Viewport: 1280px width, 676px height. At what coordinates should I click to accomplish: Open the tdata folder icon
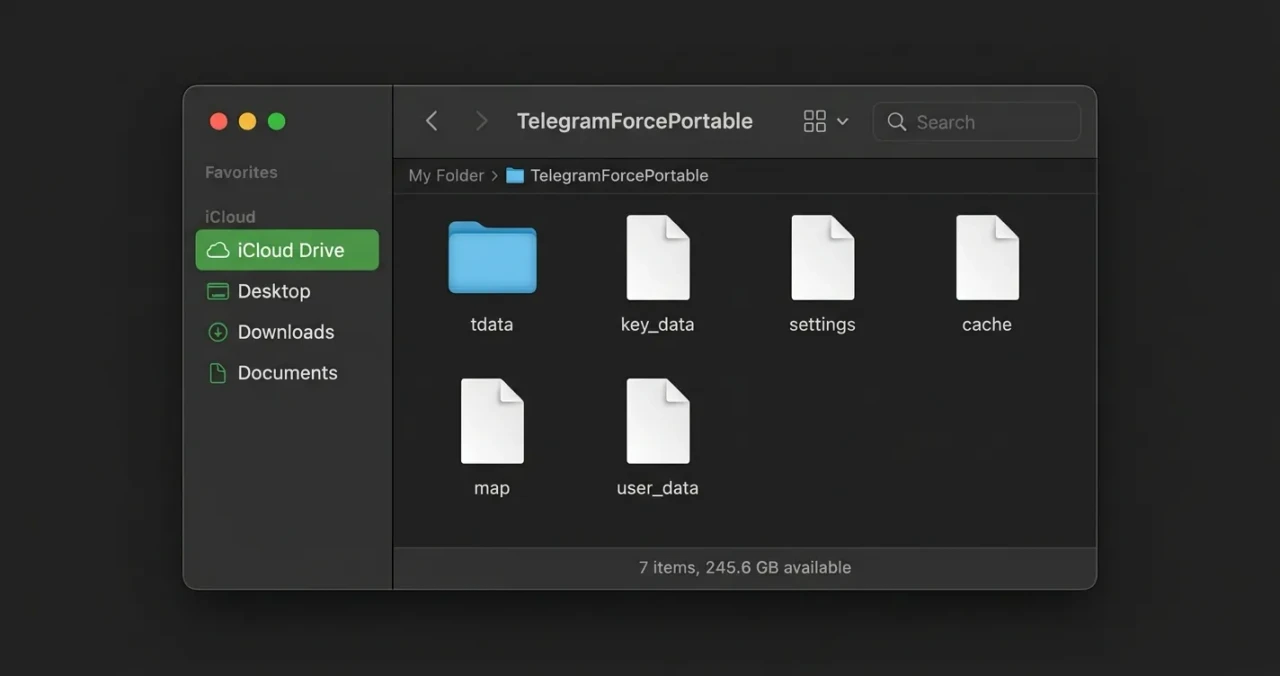tap(492, 258)
